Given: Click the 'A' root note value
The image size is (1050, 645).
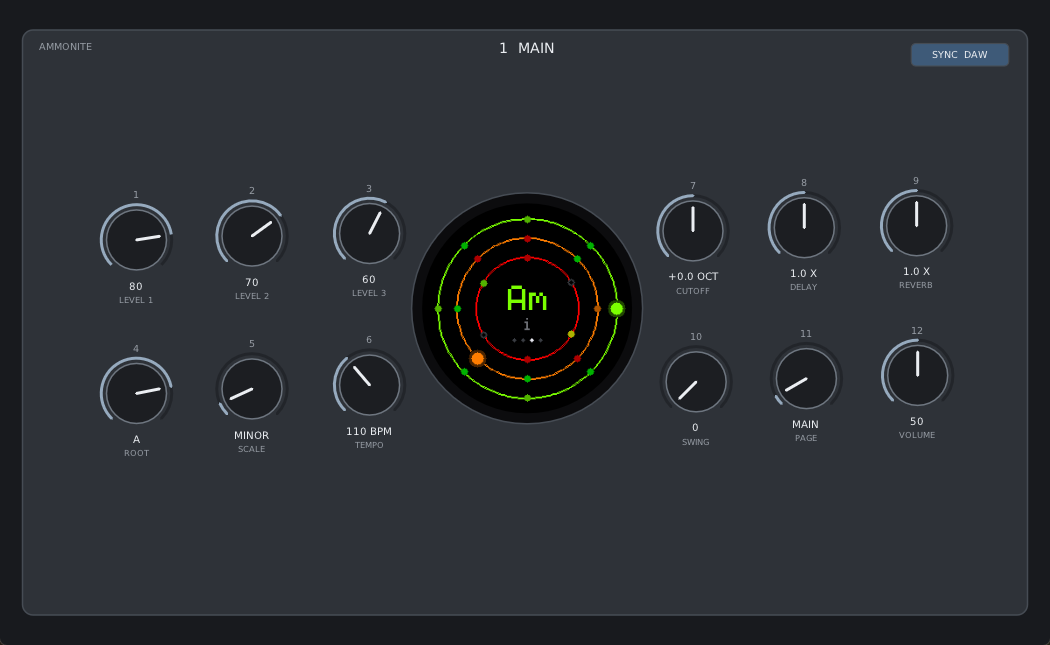Looking at the screenshot, I should [x=137, y=439].
